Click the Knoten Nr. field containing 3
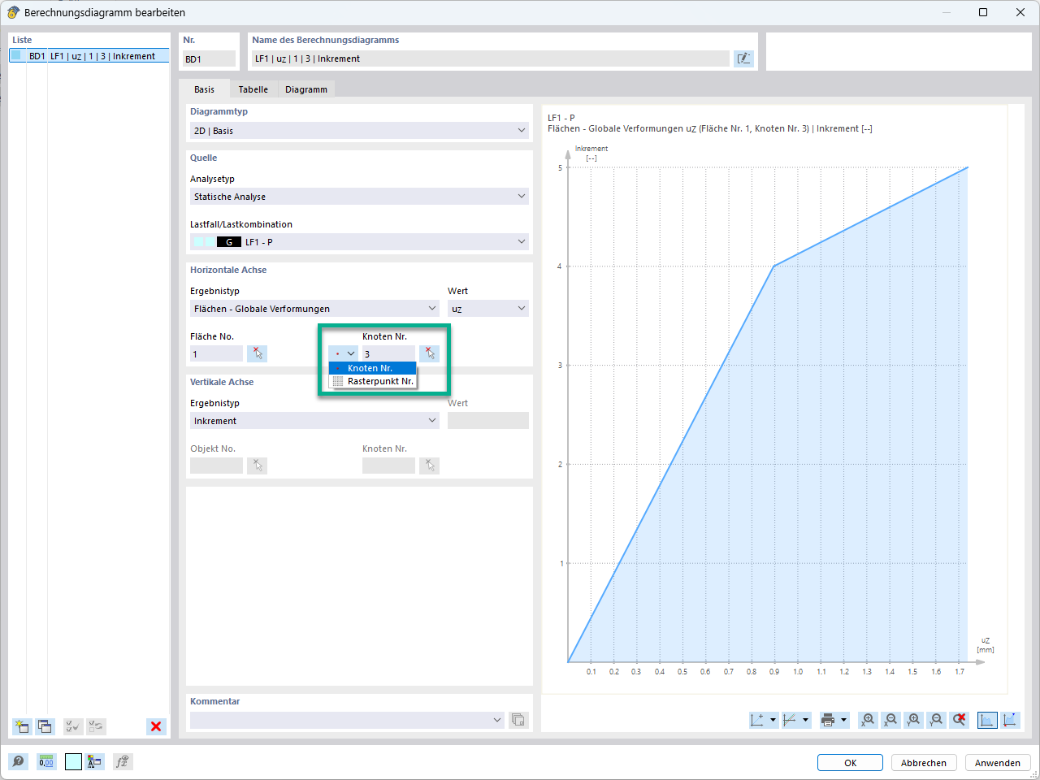 [x=389, y=354]
